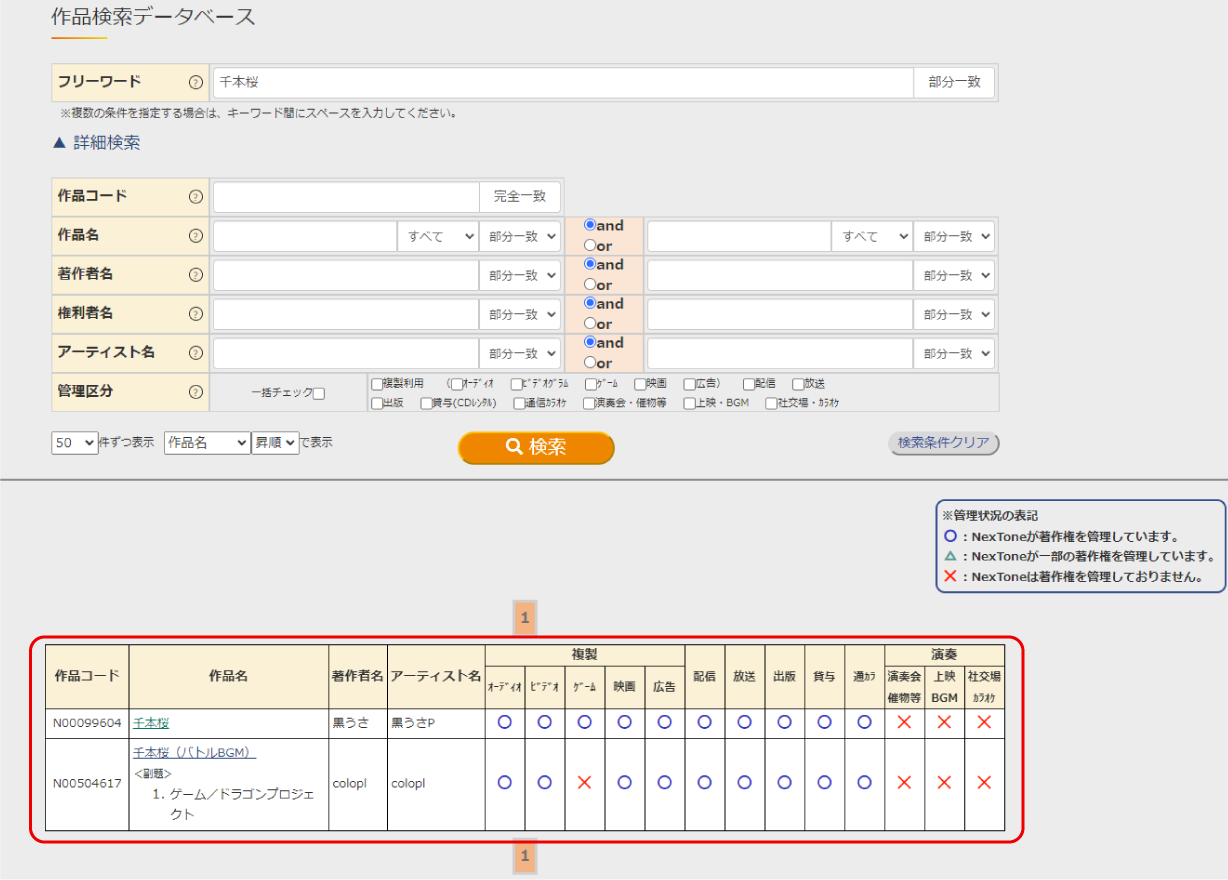
Task: Open the second 部分一致 dropdown for 権利者名
Action: (954, 314)
